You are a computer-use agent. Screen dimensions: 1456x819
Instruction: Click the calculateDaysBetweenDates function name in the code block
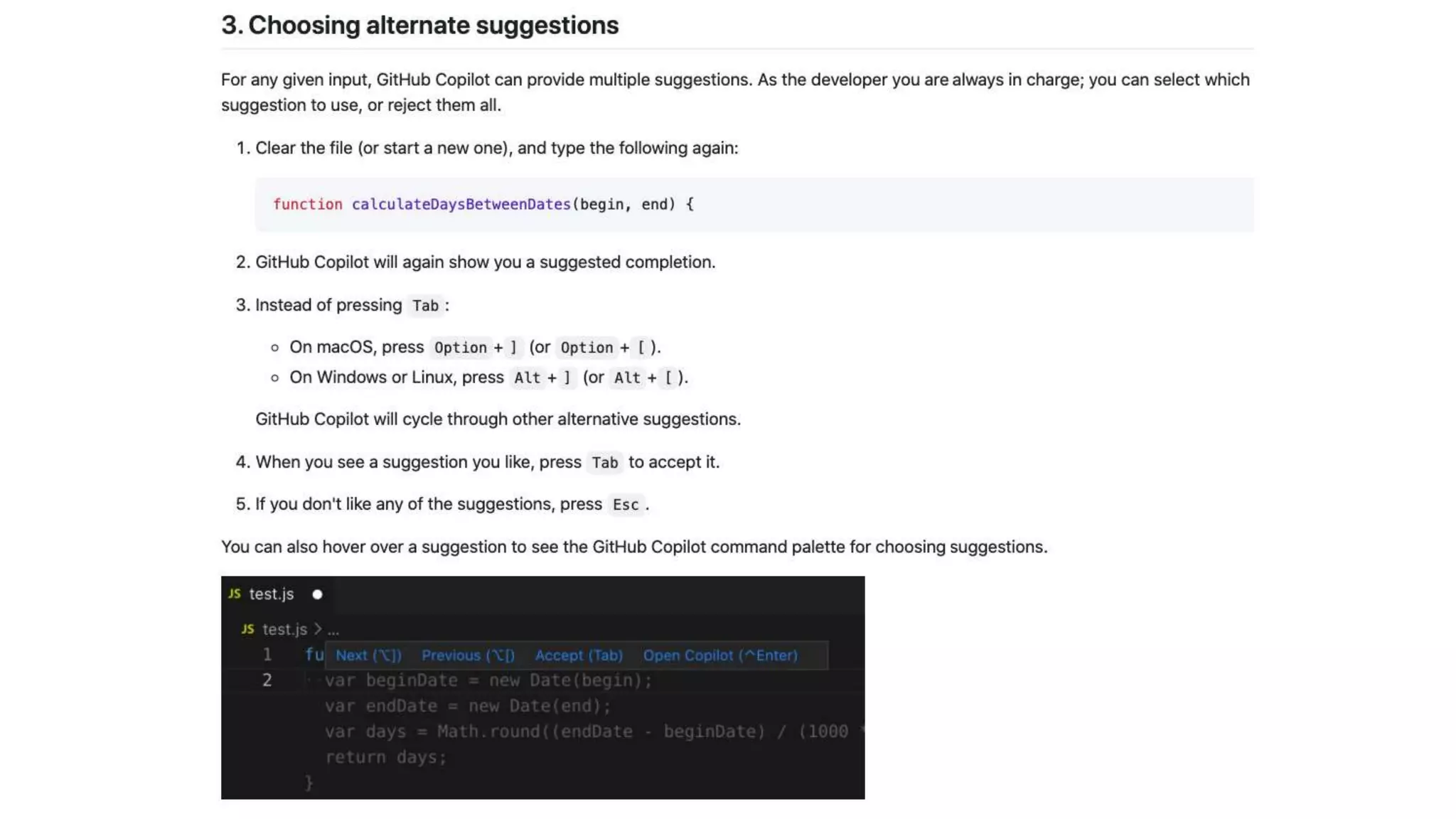pyautogui.click(x=461, y=205)
